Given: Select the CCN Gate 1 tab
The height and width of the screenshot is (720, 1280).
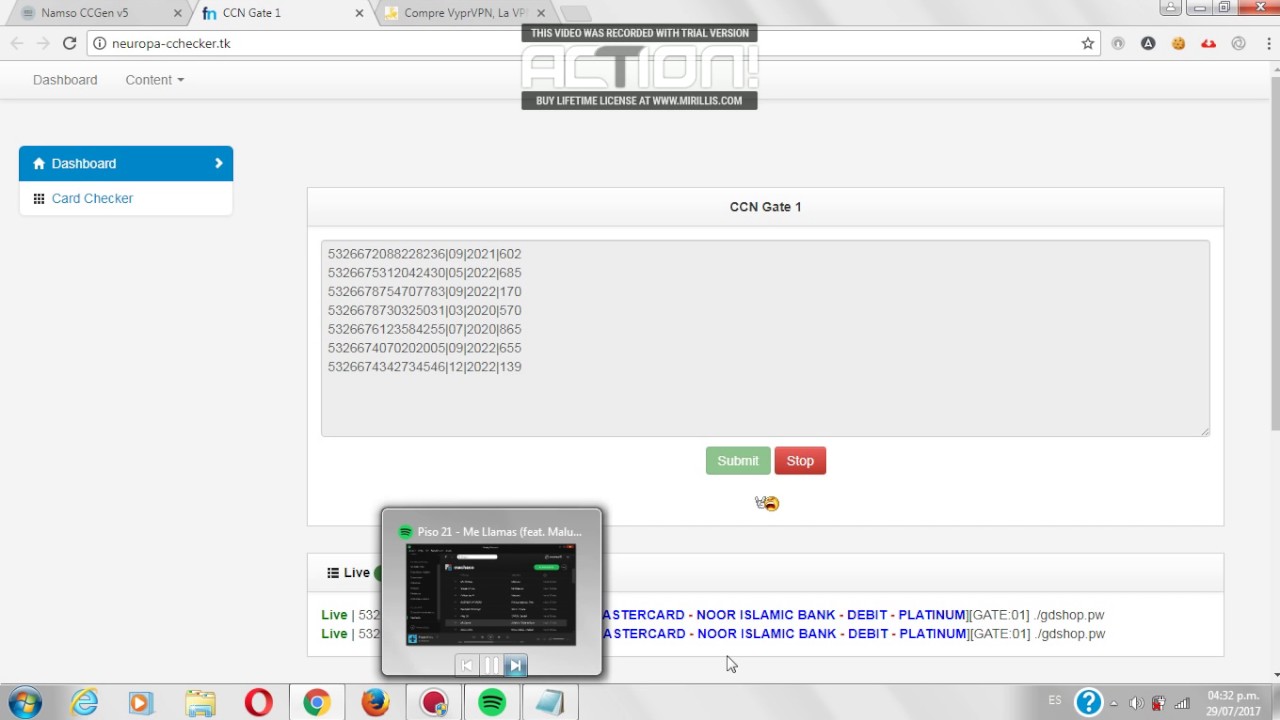Looking at the screenshot, I should tap(281, 13).
